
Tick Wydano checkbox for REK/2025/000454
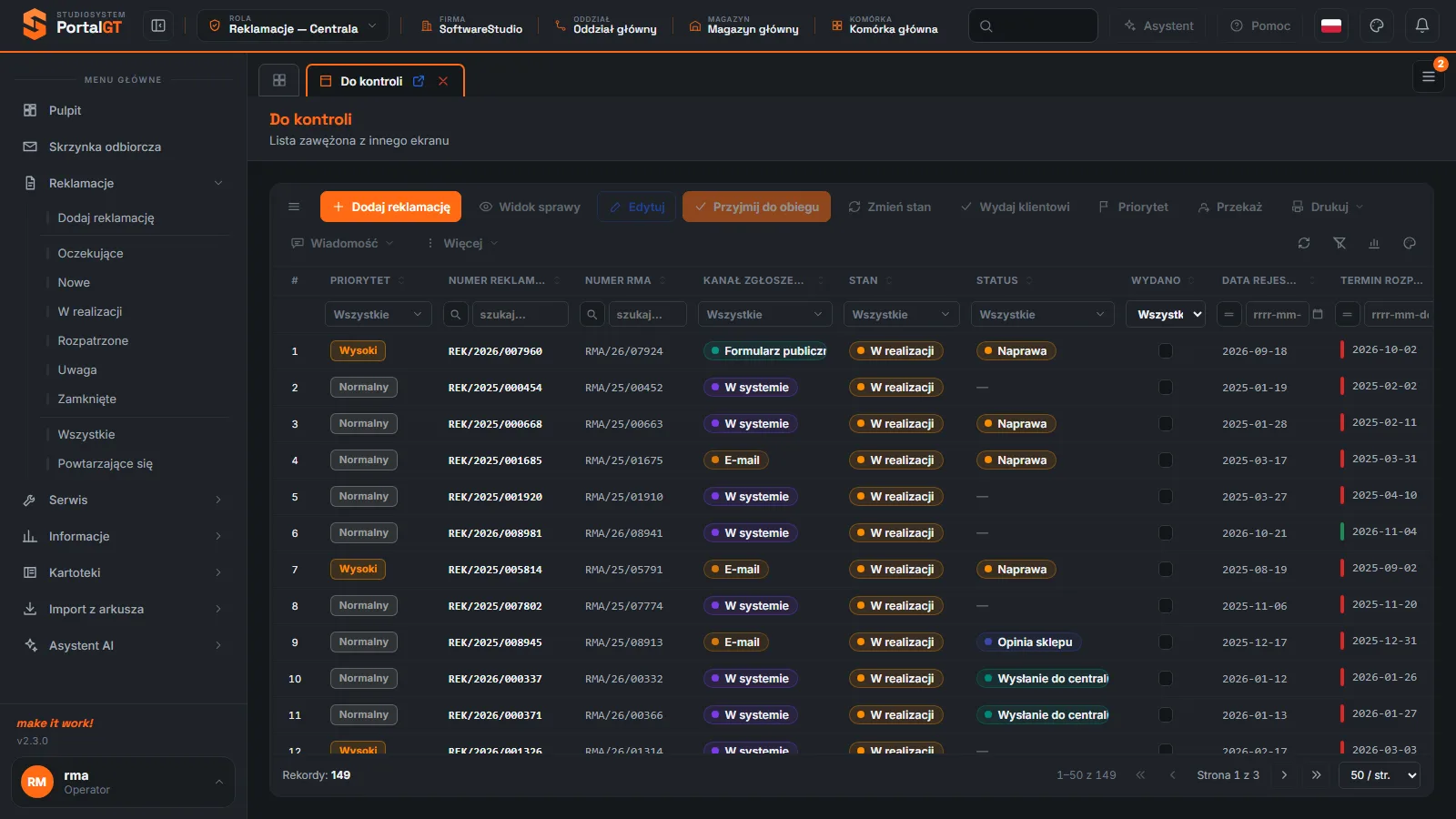point(1166,388)
